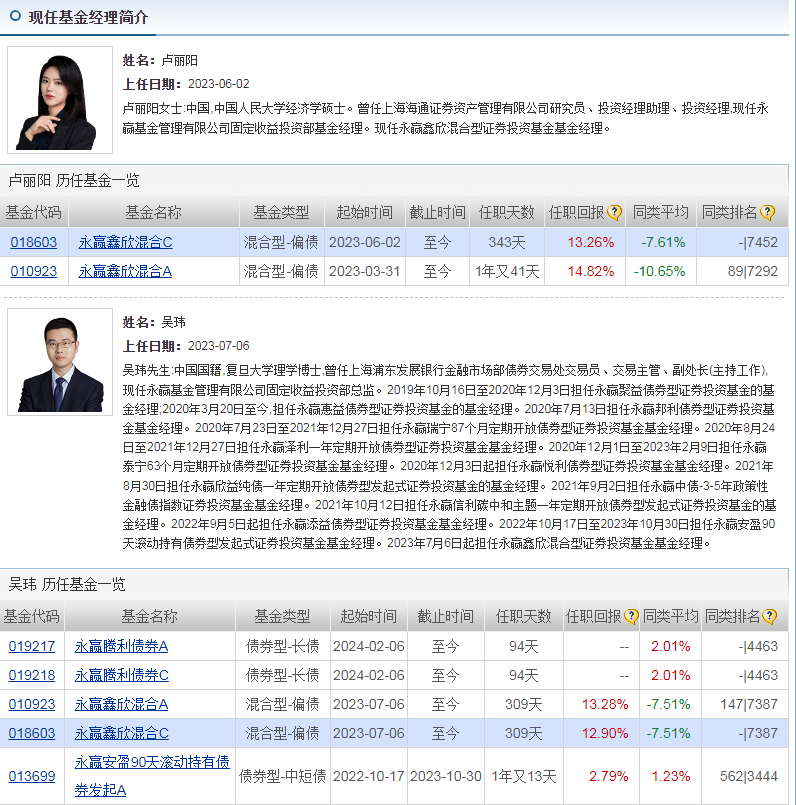This screenshot has width=796, height=805.
Task: Click 卢丽阳 上任日期 2023-06-02
Action: (218, 84)
